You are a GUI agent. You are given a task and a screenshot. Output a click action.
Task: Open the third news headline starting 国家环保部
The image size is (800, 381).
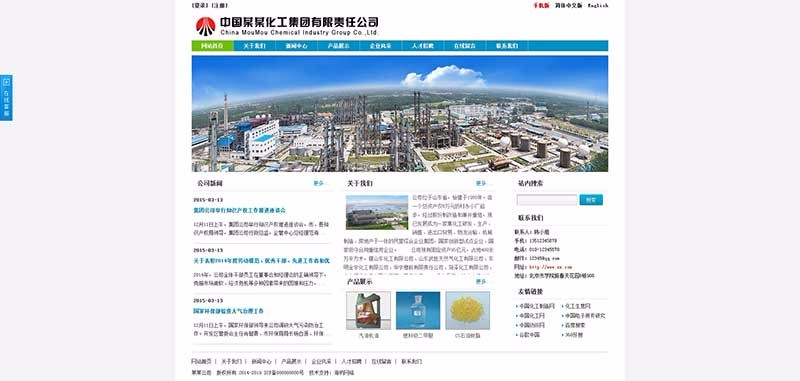tap(228, 311)
